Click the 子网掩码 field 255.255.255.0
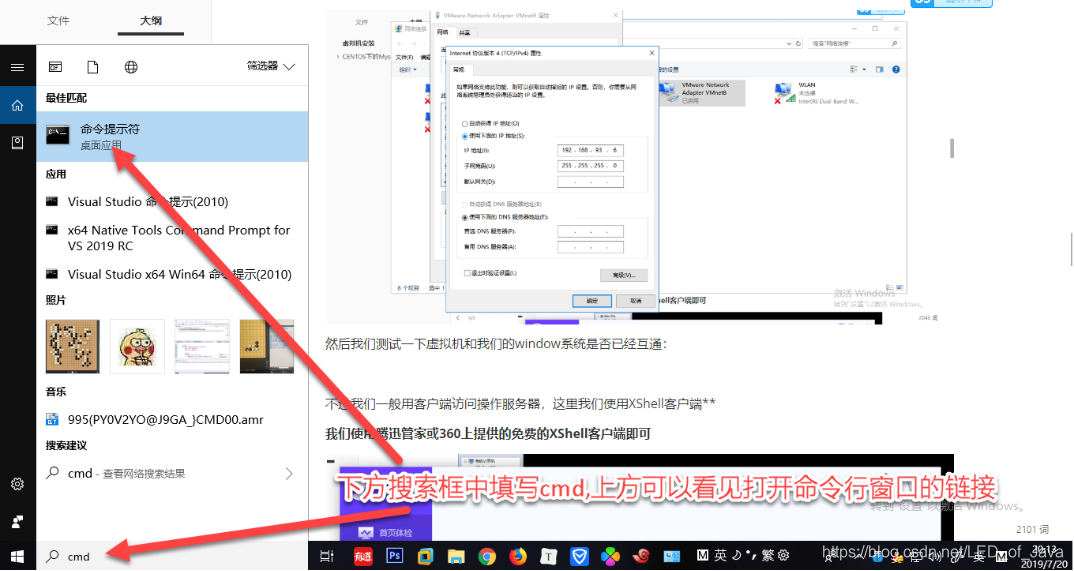Screen dimensions: 1074x571 (590, 166)
